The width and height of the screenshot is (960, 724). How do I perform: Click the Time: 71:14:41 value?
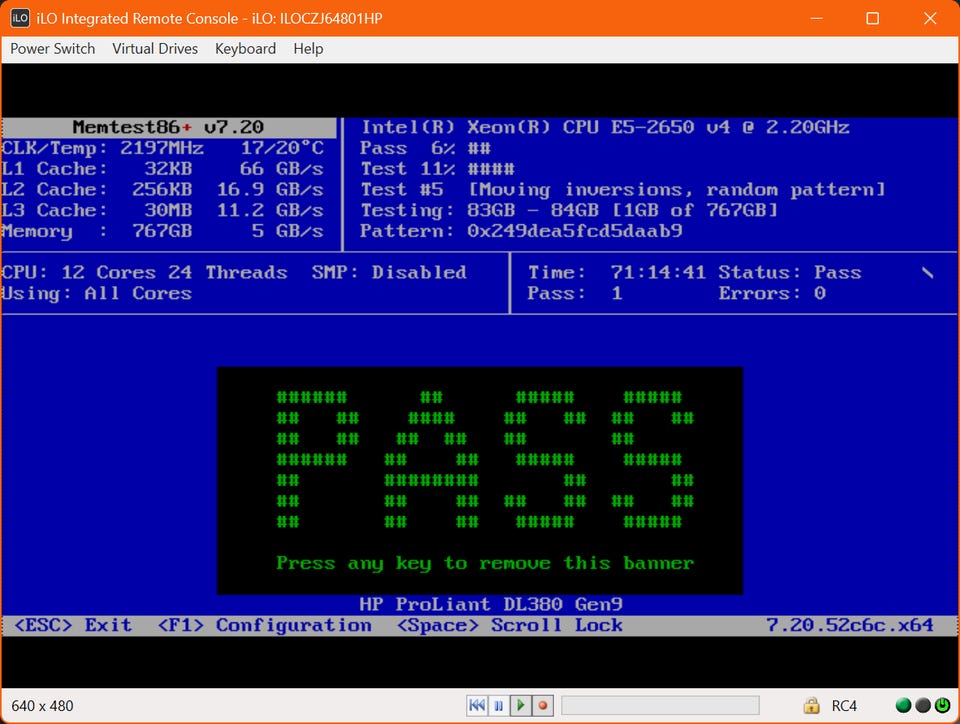(x=617, y=272)
